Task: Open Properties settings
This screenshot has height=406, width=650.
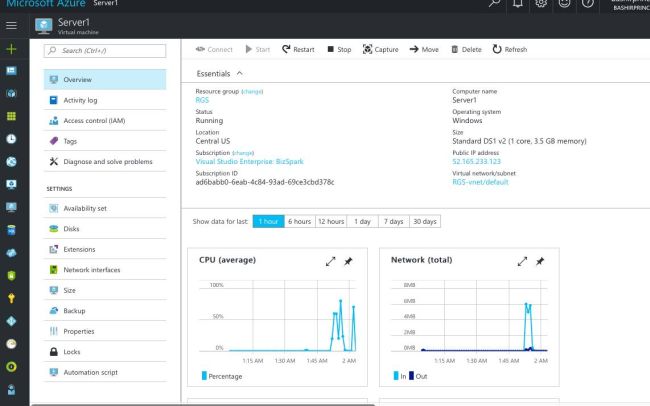Action: 105,331
